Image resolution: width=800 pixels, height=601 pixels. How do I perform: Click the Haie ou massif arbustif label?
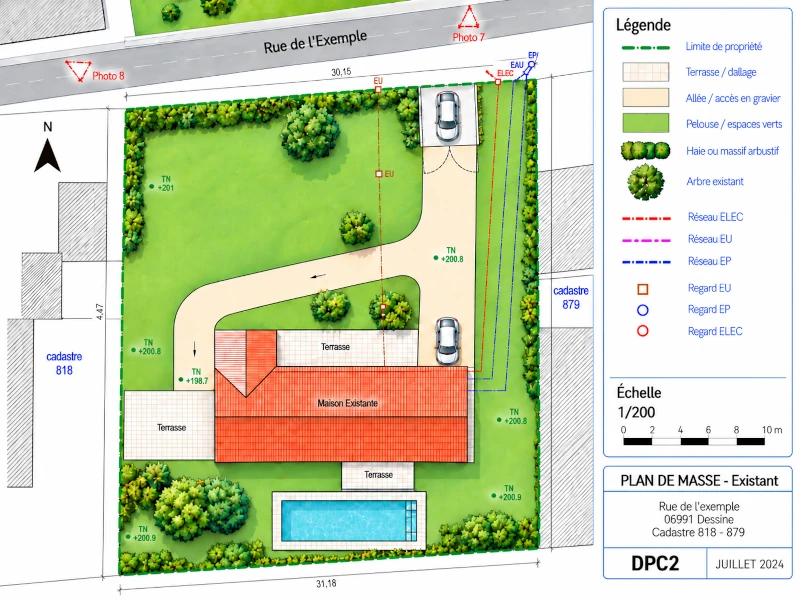tap(733, 151)
